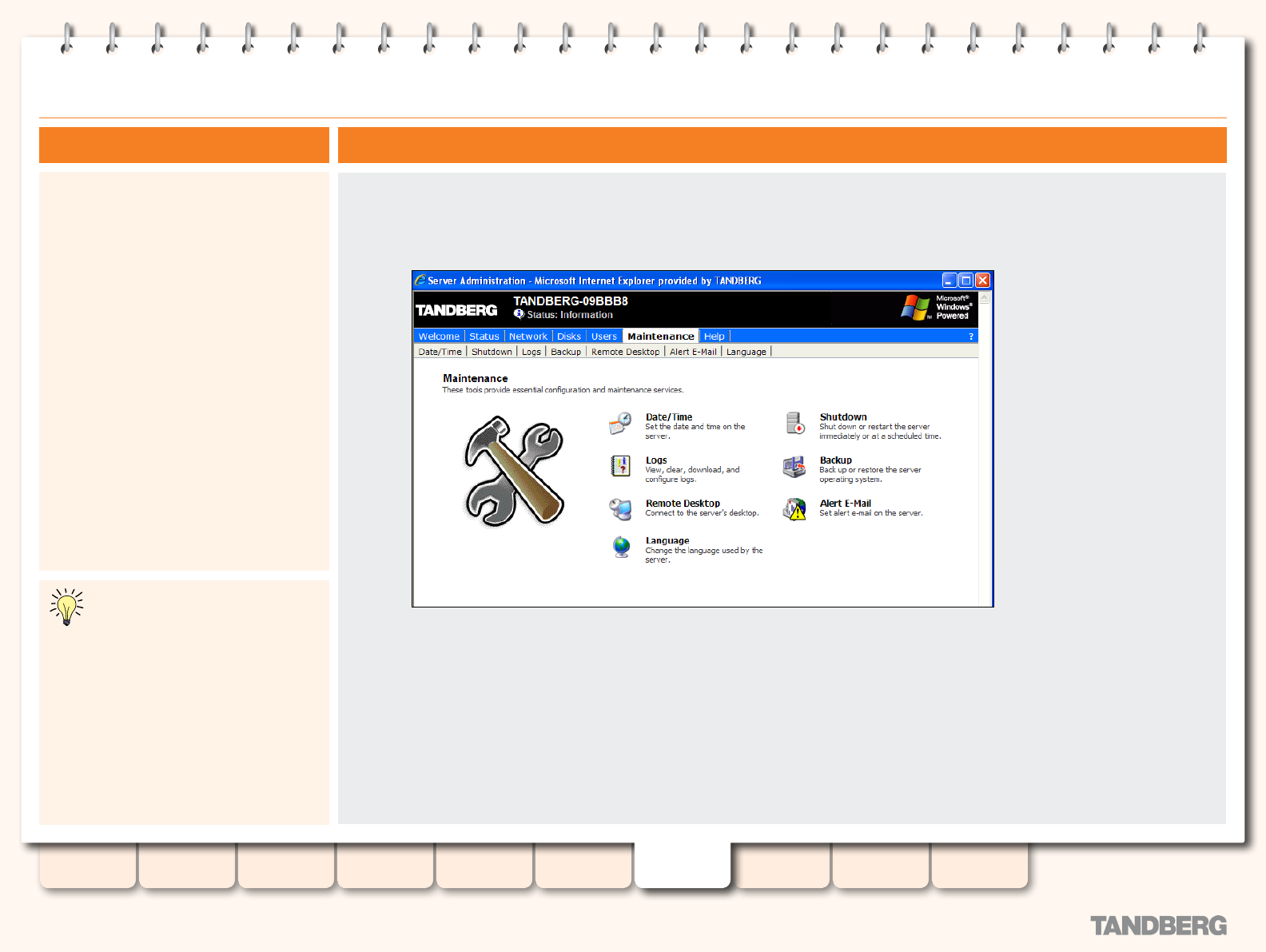
Task: Click the Server Administration title bar text
Action: pos(595,281)
